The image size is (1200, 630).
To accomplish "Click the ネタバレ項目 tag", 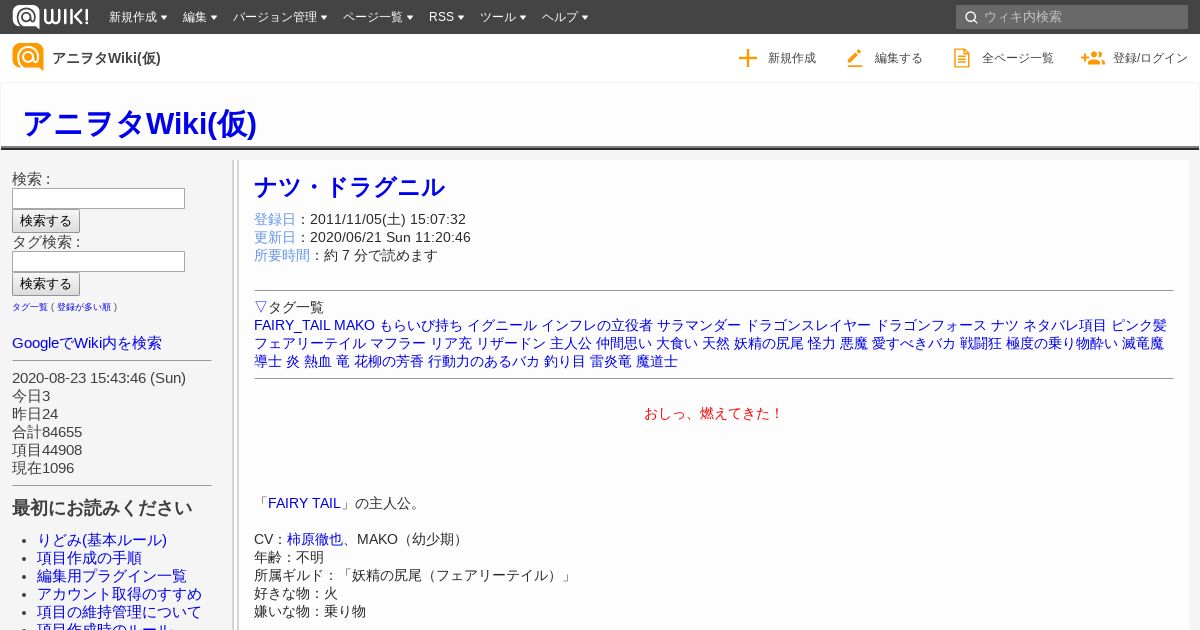I will [1065, 325].
